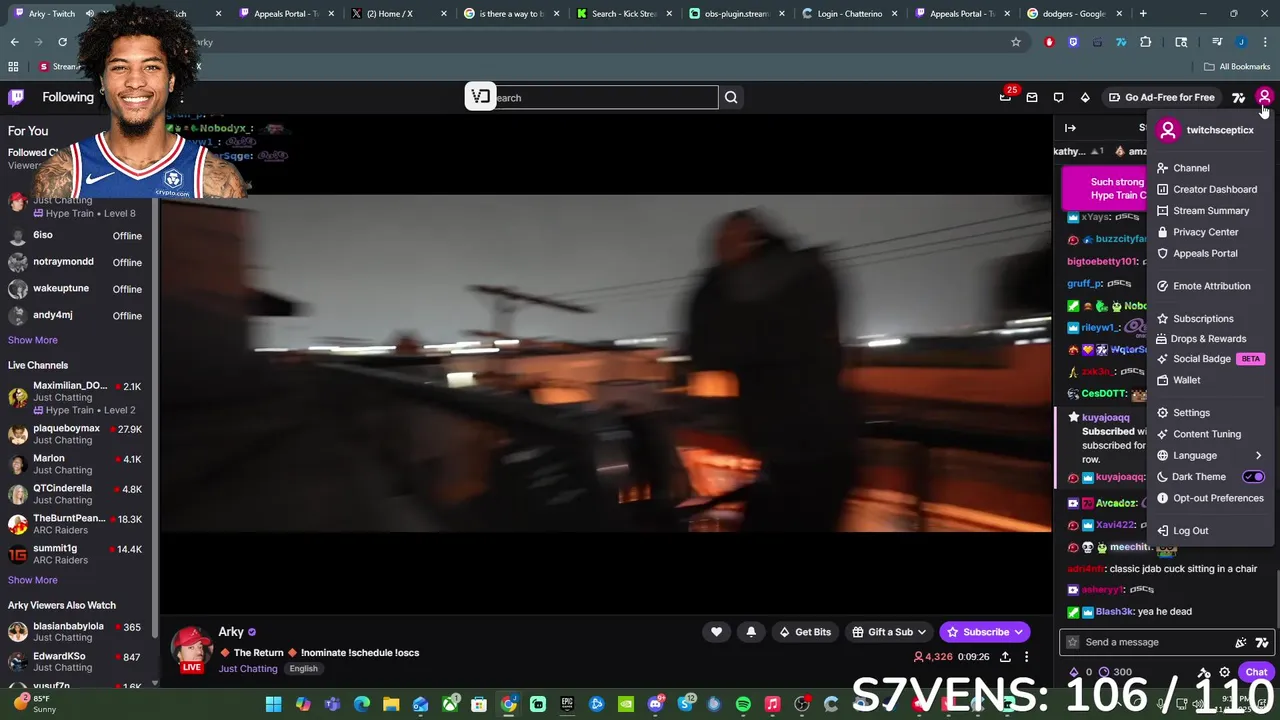This screenshot has width=1280, height=720.
Task: Open OBS Studio from the taskbar
Action: click(x=802, y=704)
